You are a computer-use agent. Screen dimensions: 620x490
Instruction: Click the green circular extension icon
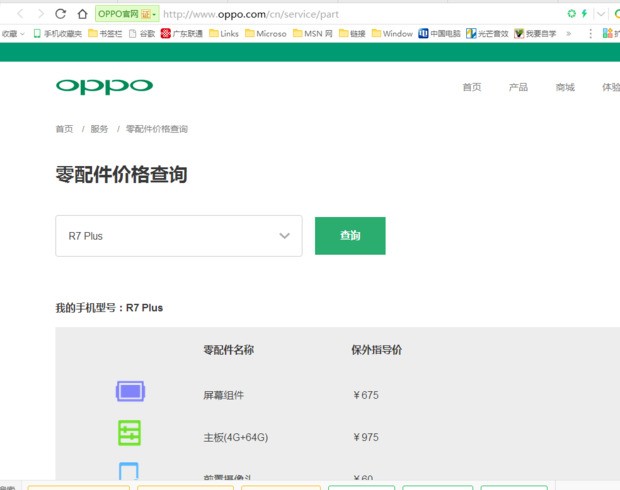click(571, 14)
